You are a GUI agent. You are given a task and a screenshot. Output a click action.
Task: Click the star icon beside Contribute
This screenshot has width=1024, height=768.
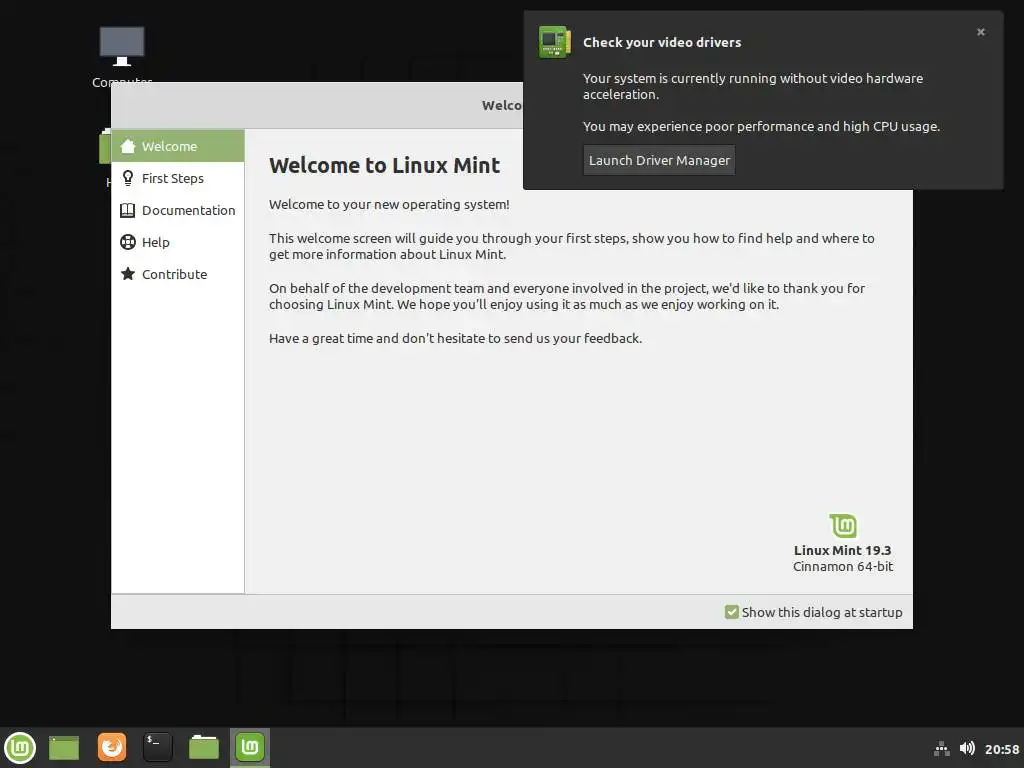(128, 274)
